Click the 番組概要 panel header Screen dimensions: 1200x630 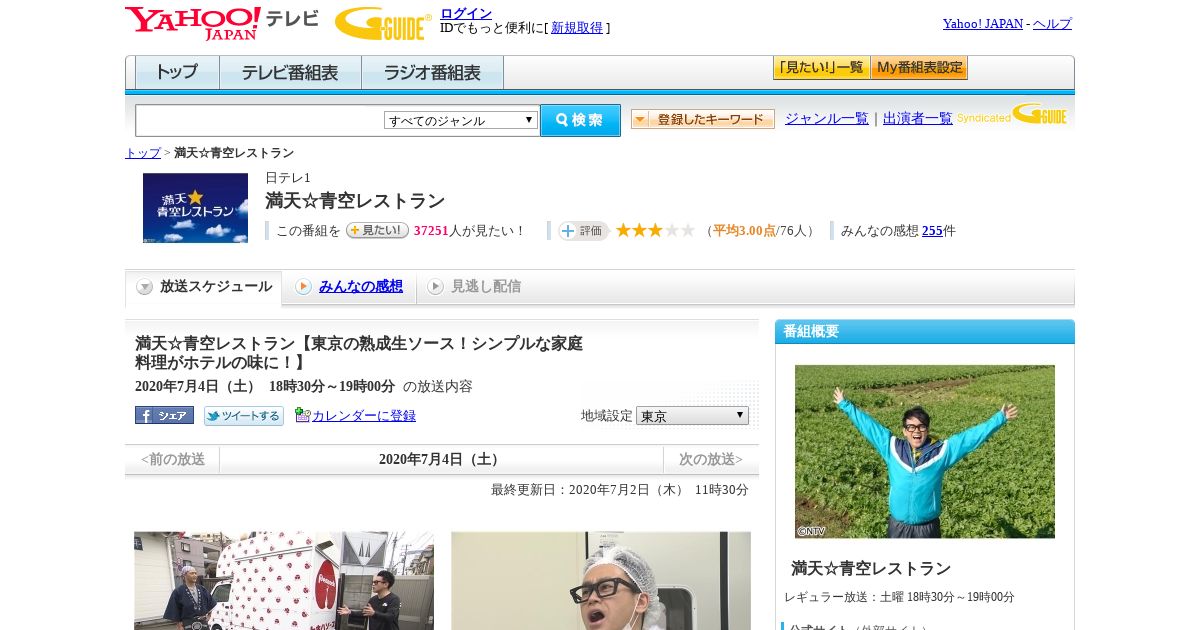tap(925, 332)
